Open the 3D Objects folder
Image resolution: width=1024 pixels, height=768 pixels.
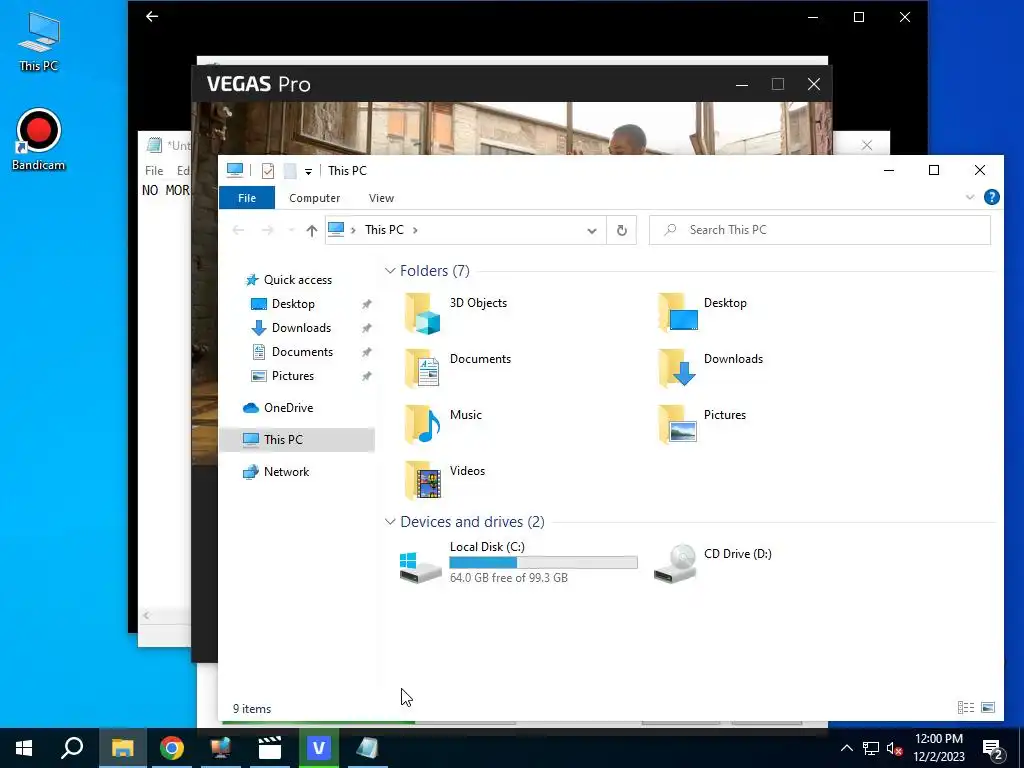[456, 313]
